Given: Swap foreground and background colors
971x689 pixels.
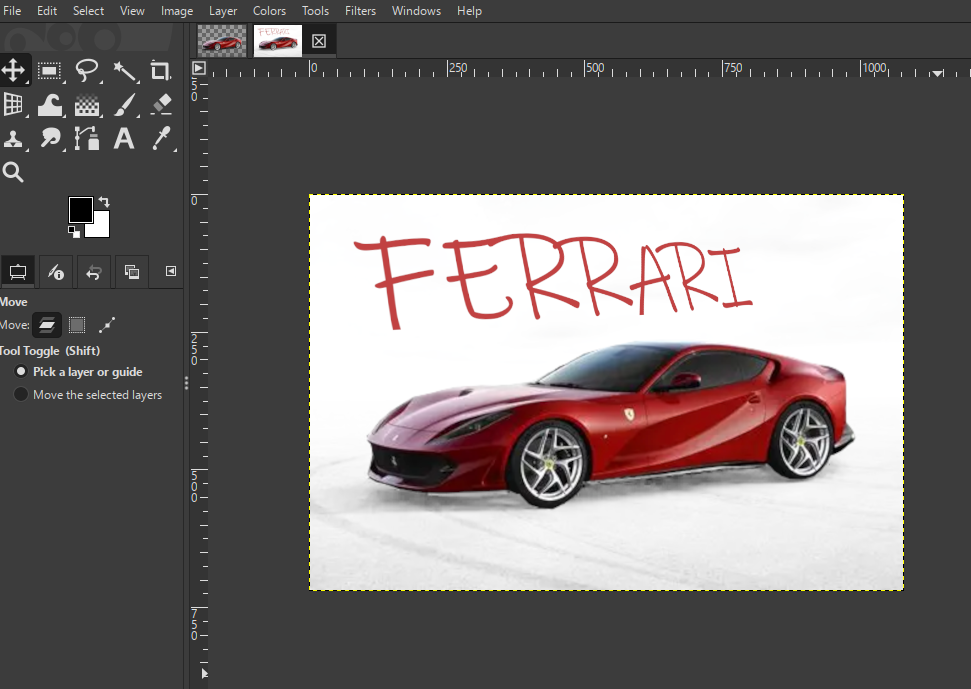Looking at the screenshot, I should point(104,201).
